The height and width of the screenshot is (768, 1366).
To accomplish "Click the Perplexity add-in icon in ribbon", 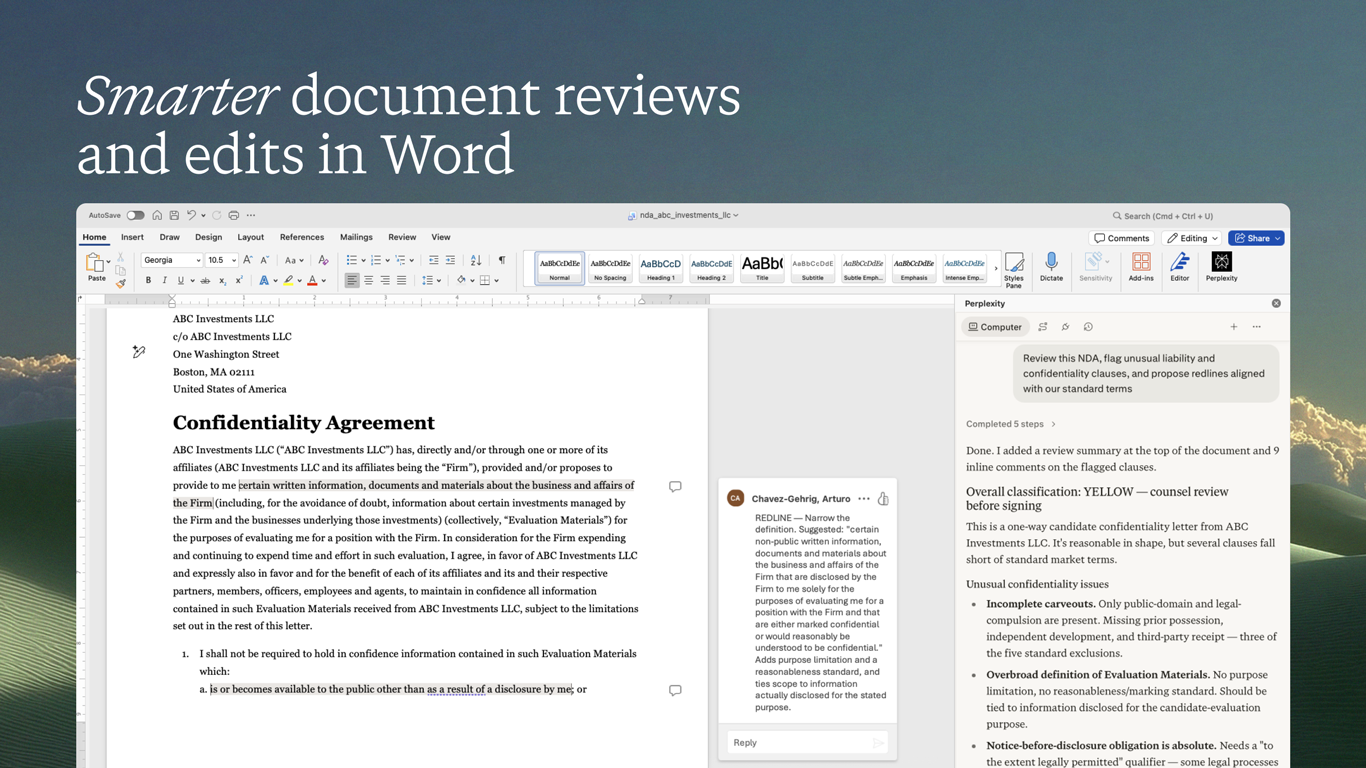I will coord(1221,267).
